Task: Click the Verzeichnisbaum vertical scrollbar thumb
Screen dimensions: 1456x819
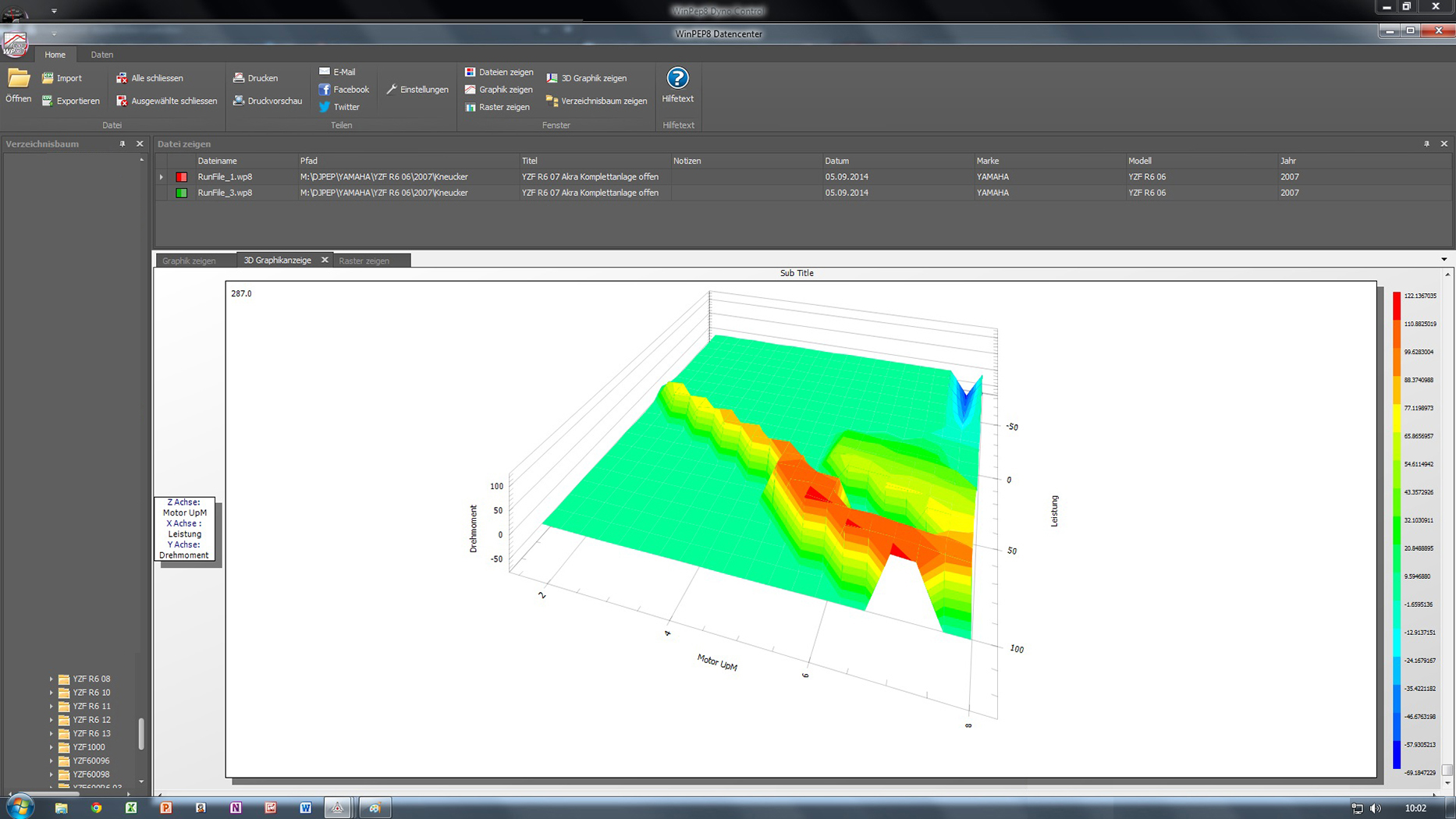Action: click(141, 734)
